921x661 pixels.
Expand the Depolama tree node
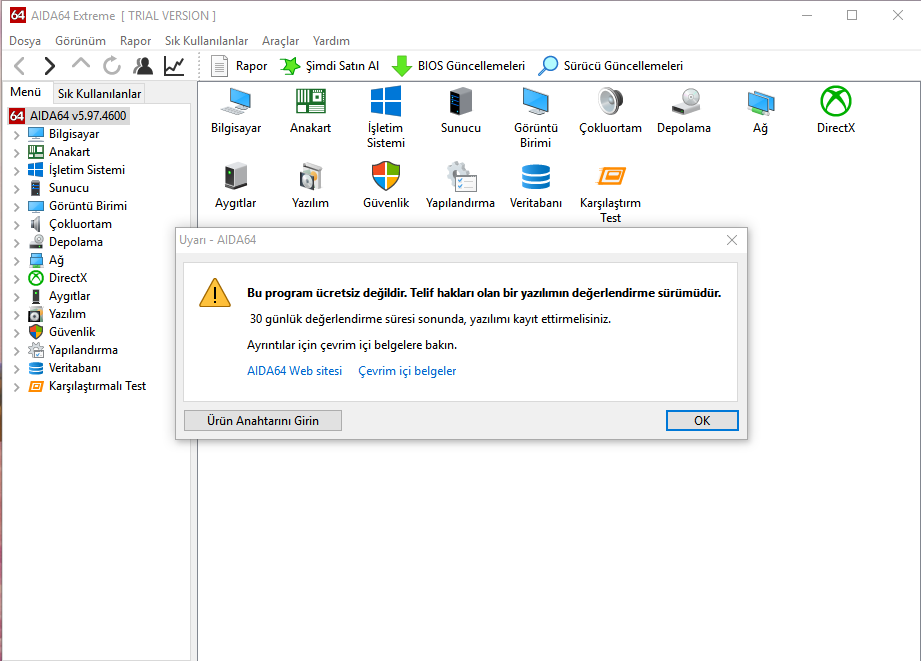[16, 243]
